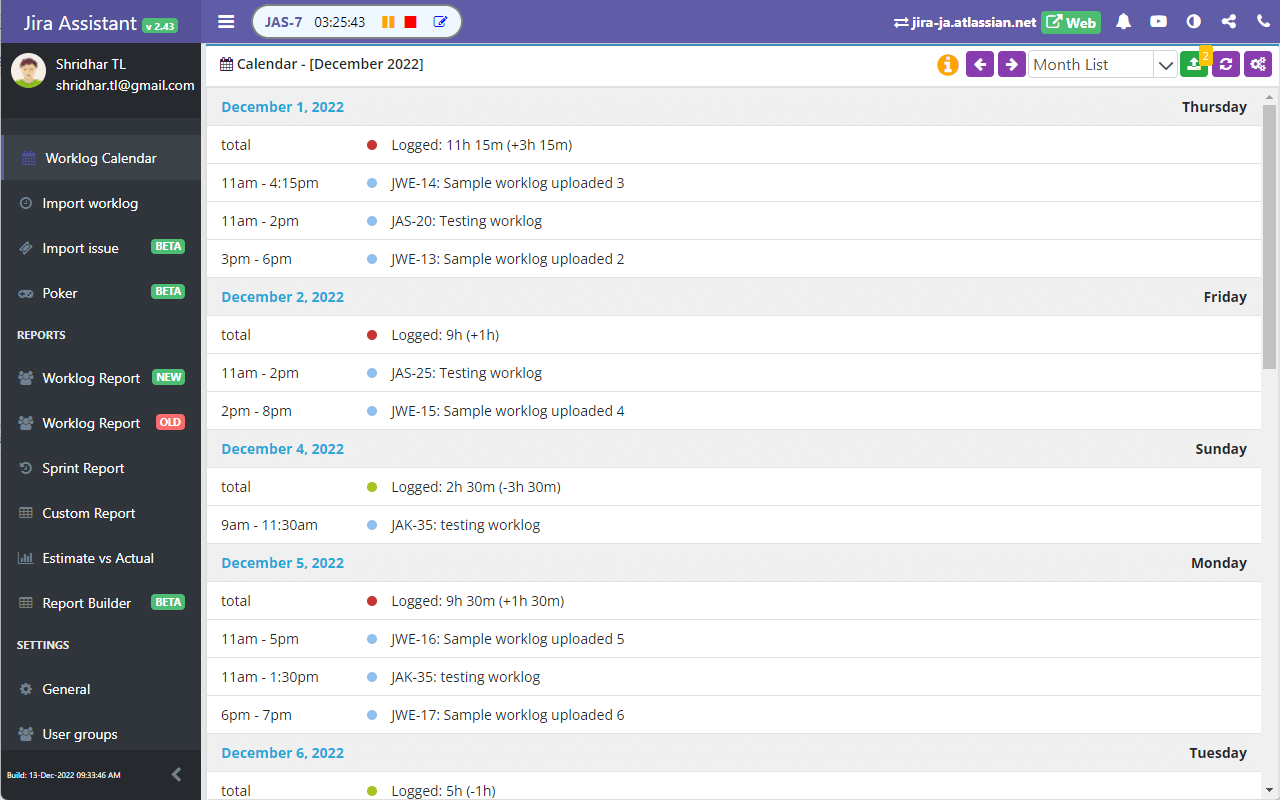The height and width of the screenshot is (800, 1280).
Task: Open the OLD Worklog Report
Action: (101, 423)
